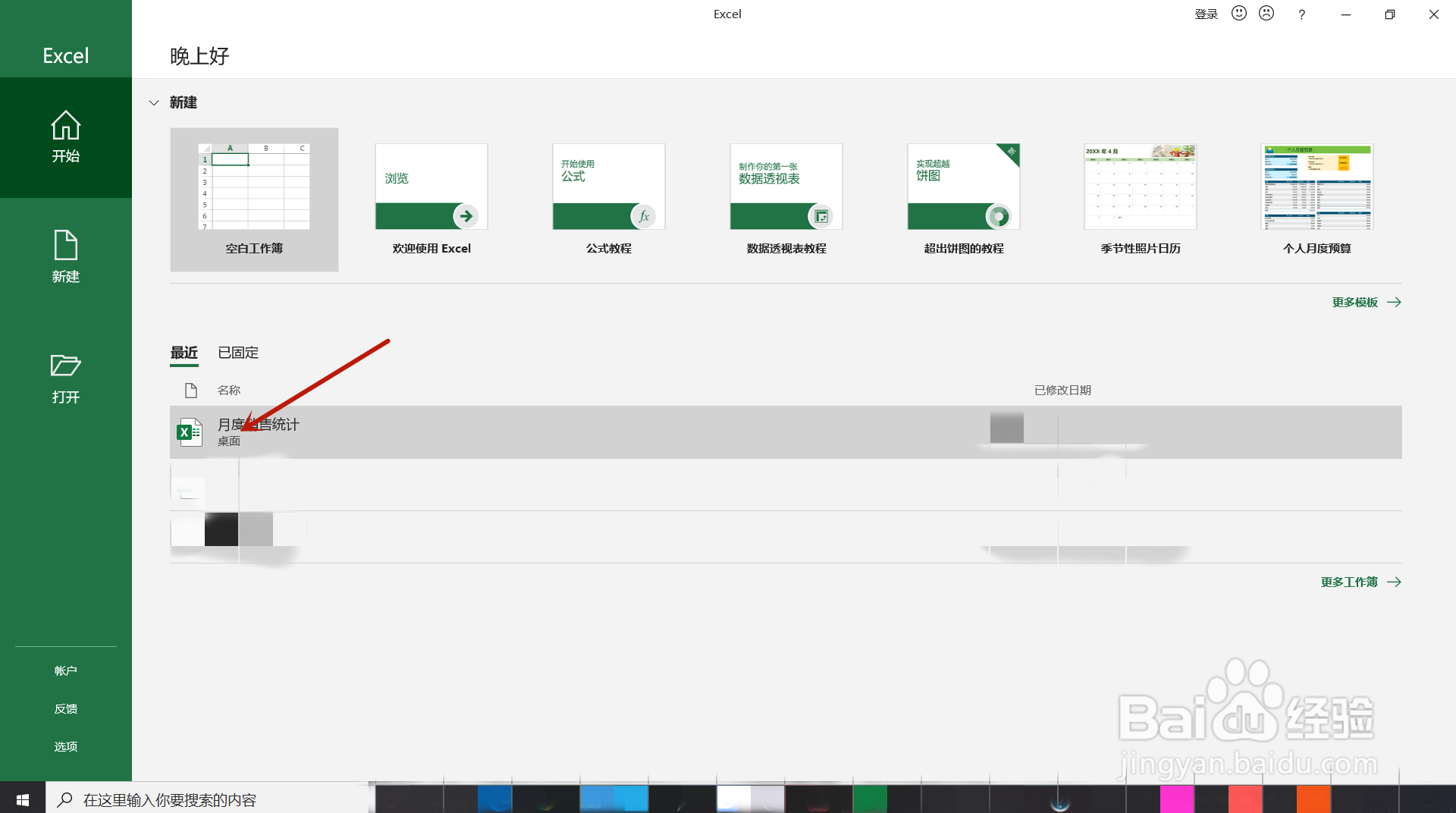Open the 选项 settings
1456x813 pixels.
click(66, 746)
